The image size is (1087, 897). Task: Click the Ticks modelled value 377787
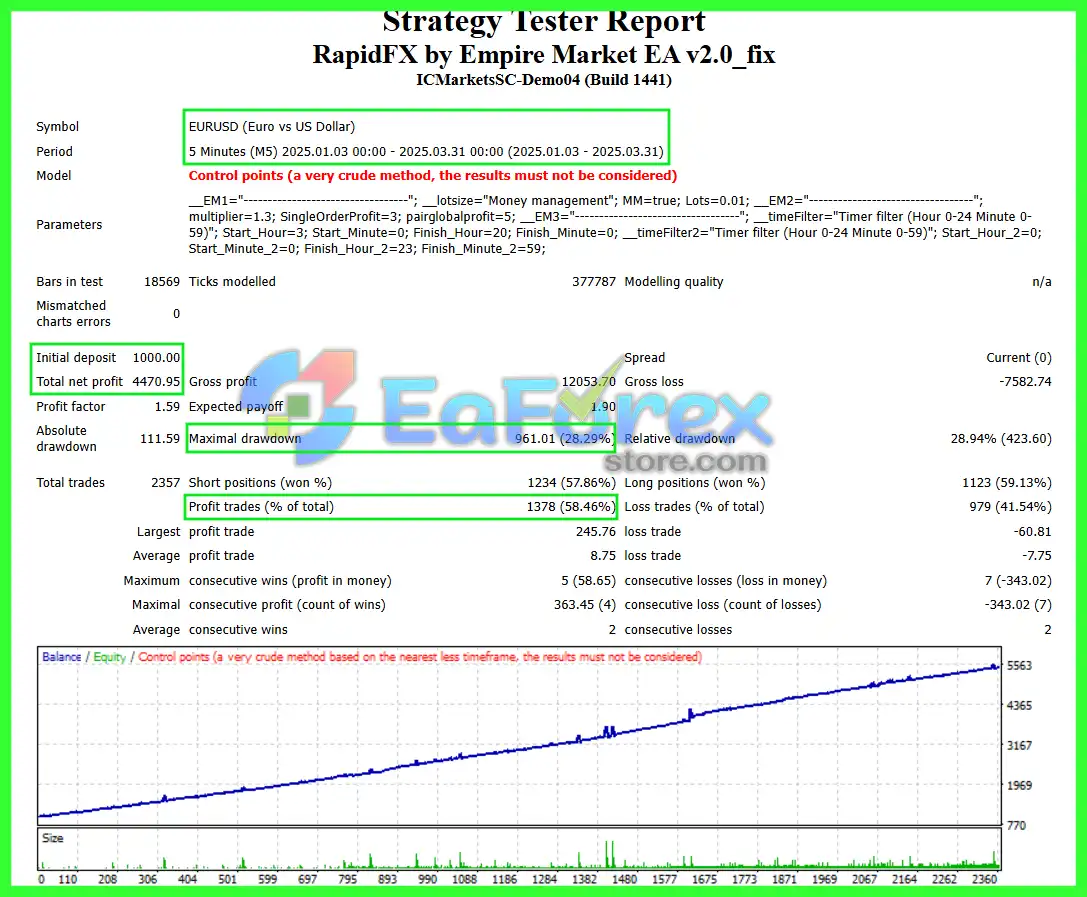coord(593,282)
